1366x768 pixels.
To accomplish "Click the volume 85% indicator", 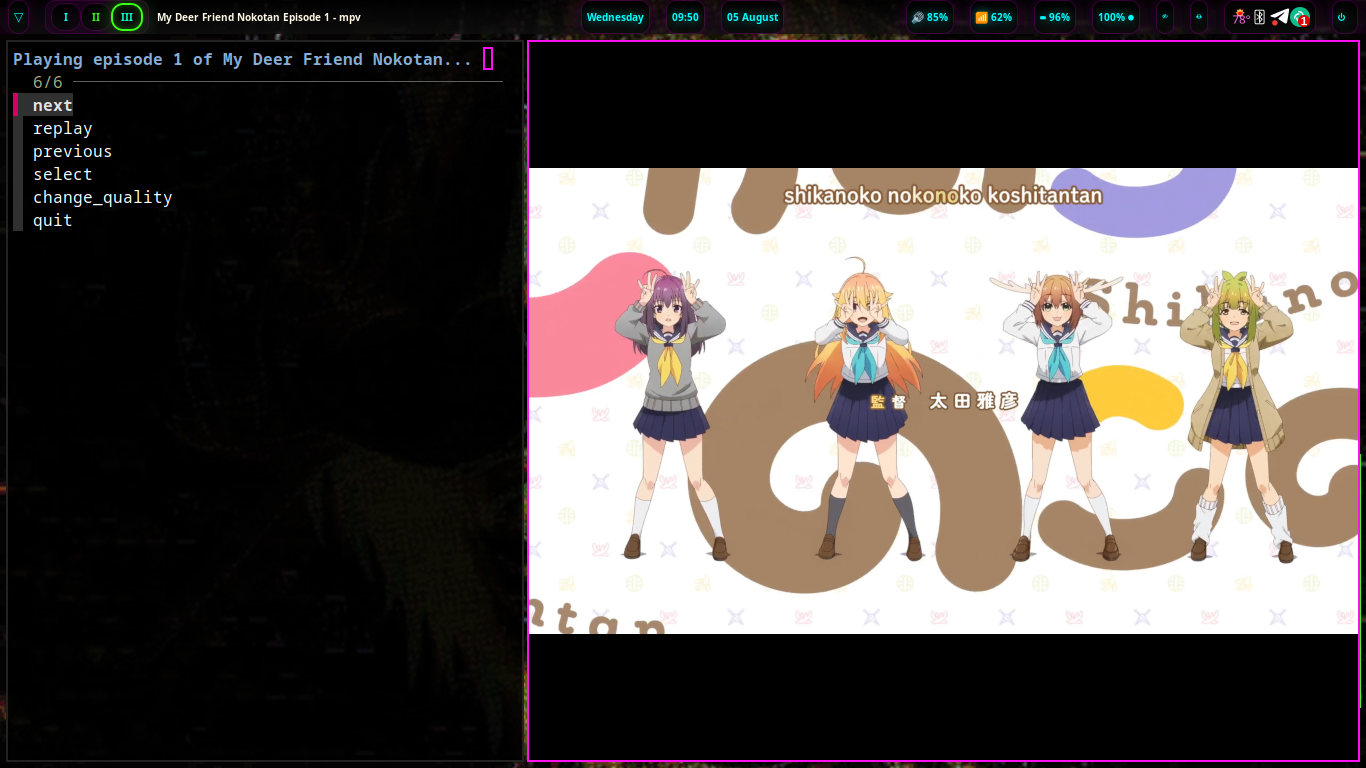I will [x=930, y=17].
